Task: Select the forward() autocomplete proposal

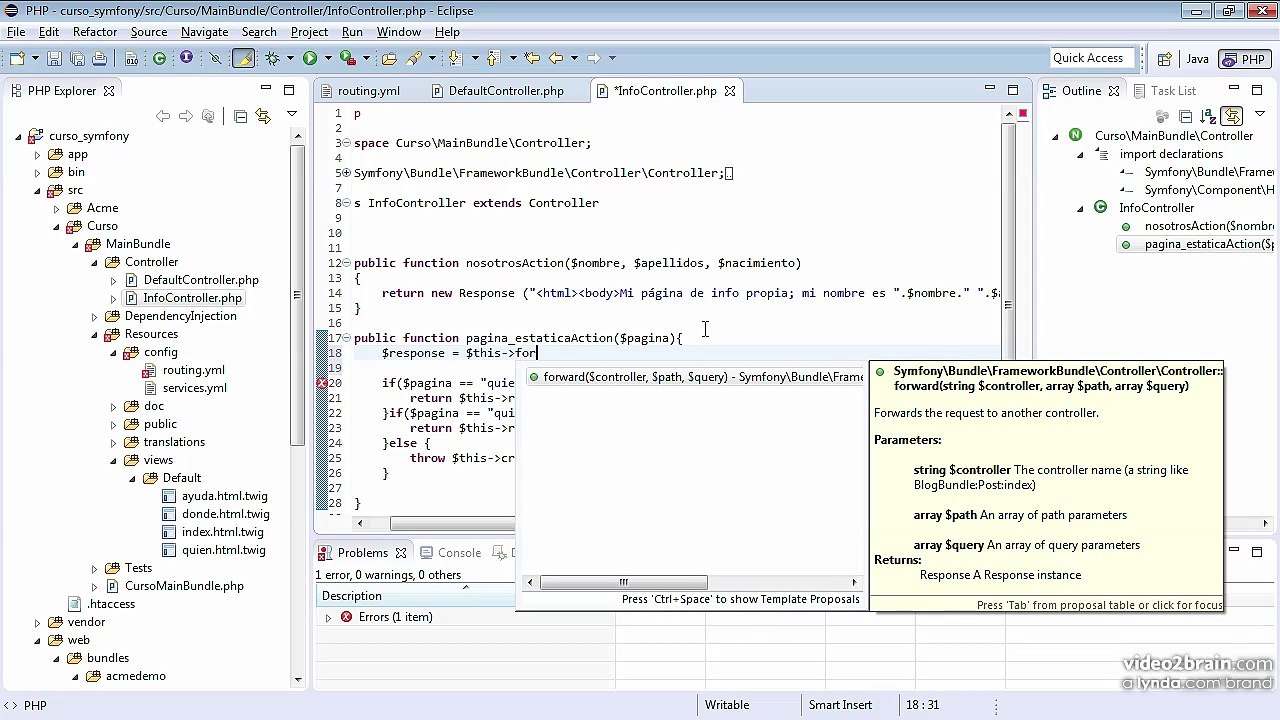Action: pyautogui.click(x=694, y=377)
